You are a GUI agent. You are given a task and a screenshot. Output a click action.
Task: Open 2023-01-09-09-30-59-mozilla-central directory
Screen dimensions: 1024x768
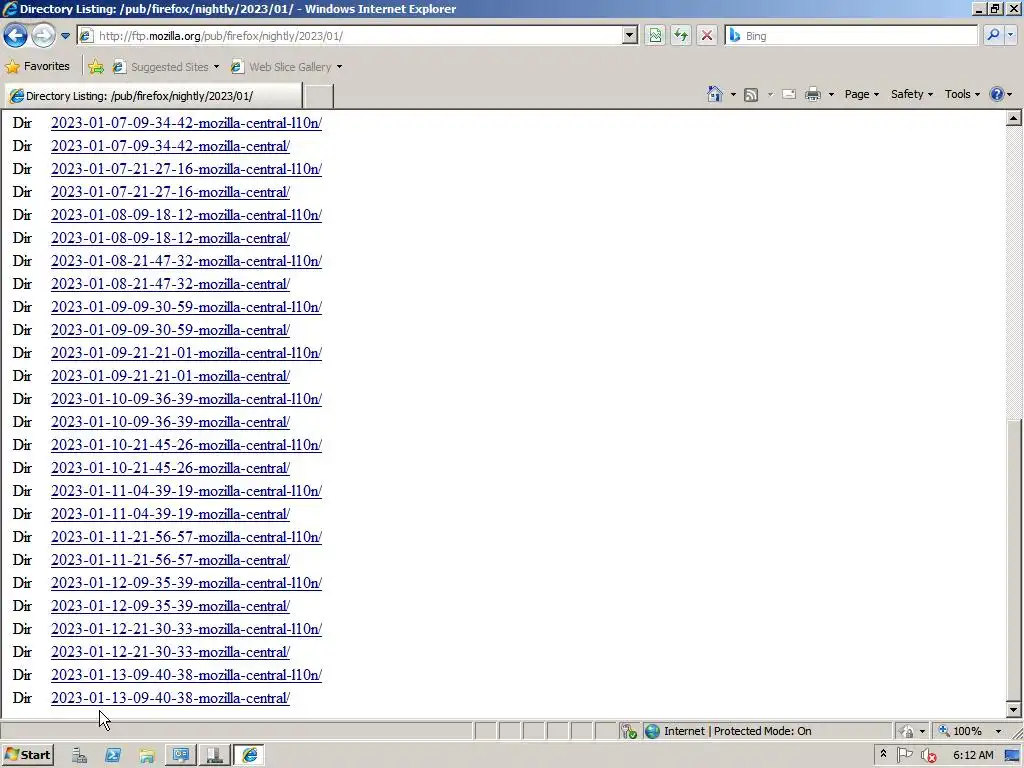point(170,330)
